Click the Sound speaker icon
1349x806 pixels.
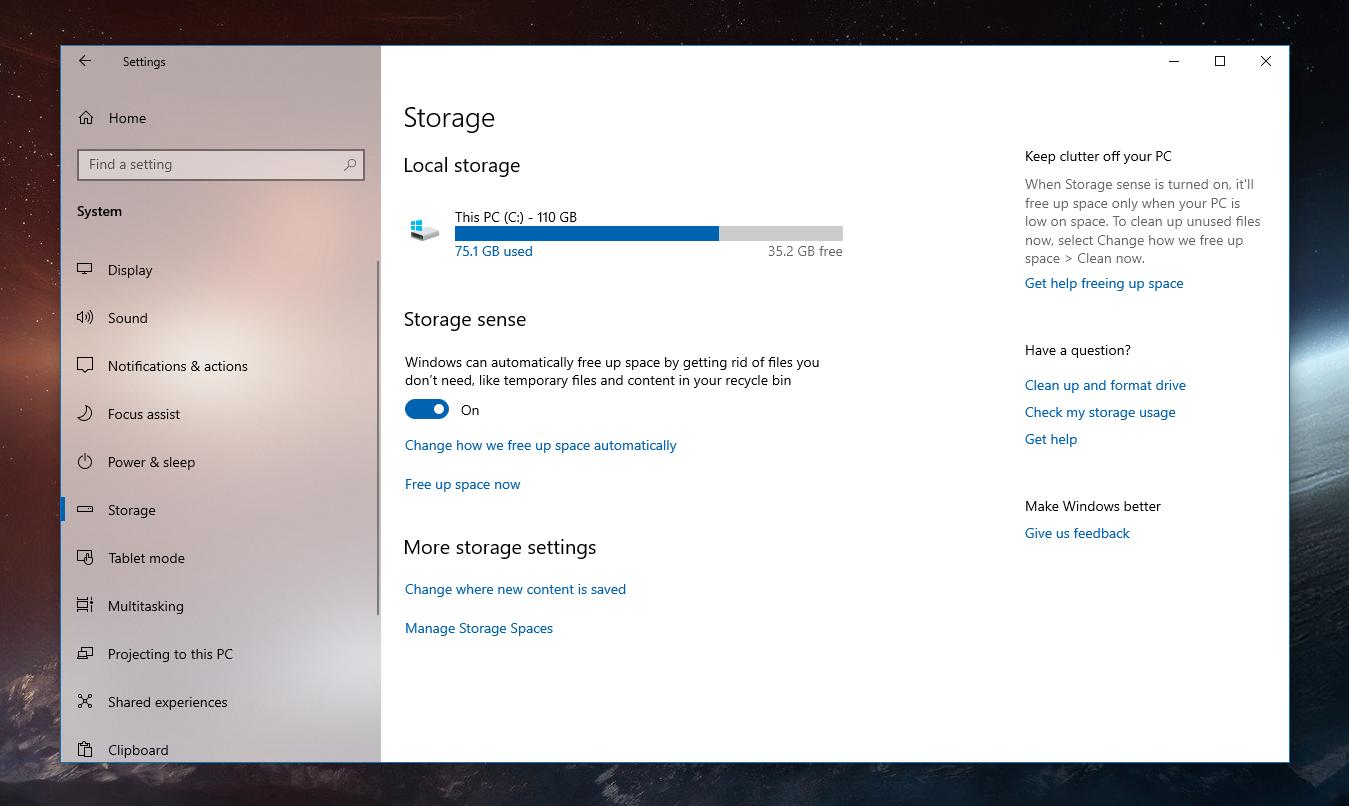click(85, 318)
